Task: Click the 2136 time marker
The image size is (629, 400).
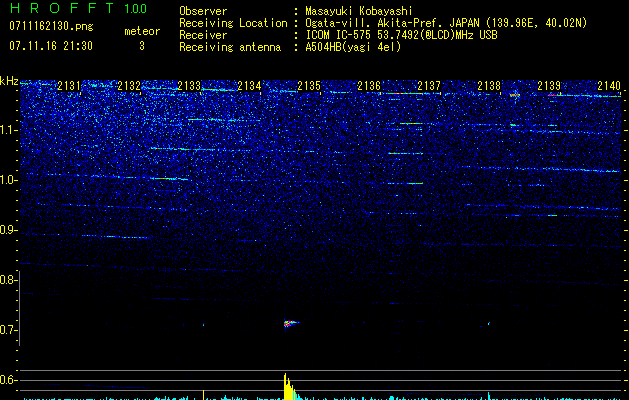Action: coord(369,86)
